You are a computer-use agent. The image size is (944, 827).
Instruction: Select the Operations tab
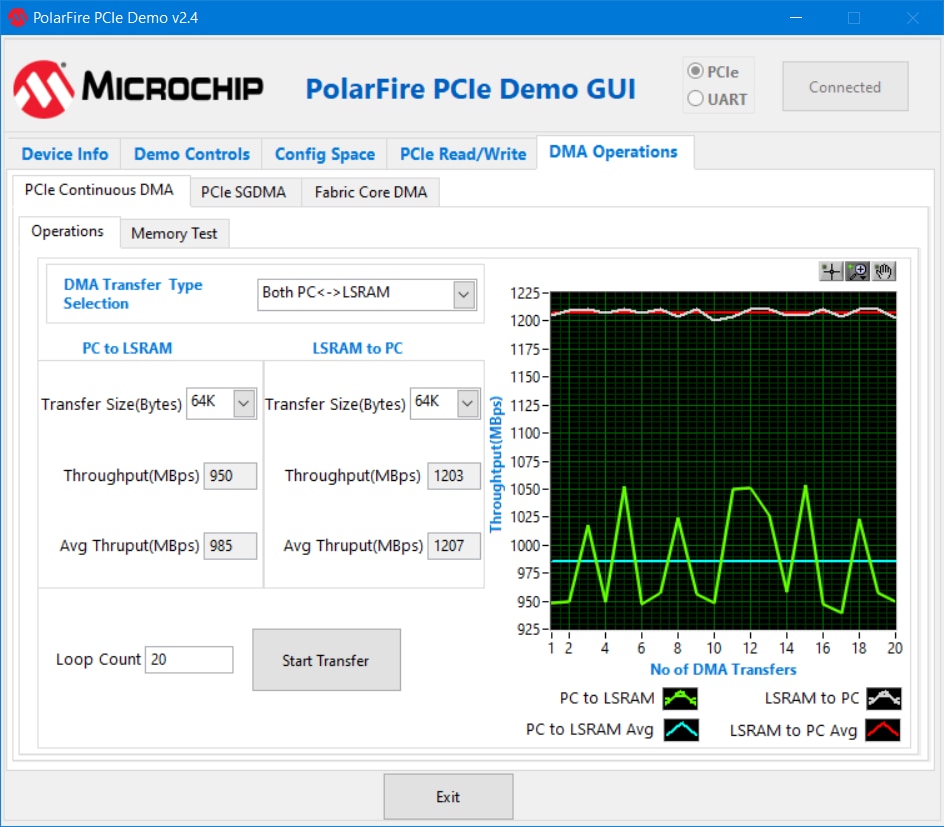coord(67,232)
